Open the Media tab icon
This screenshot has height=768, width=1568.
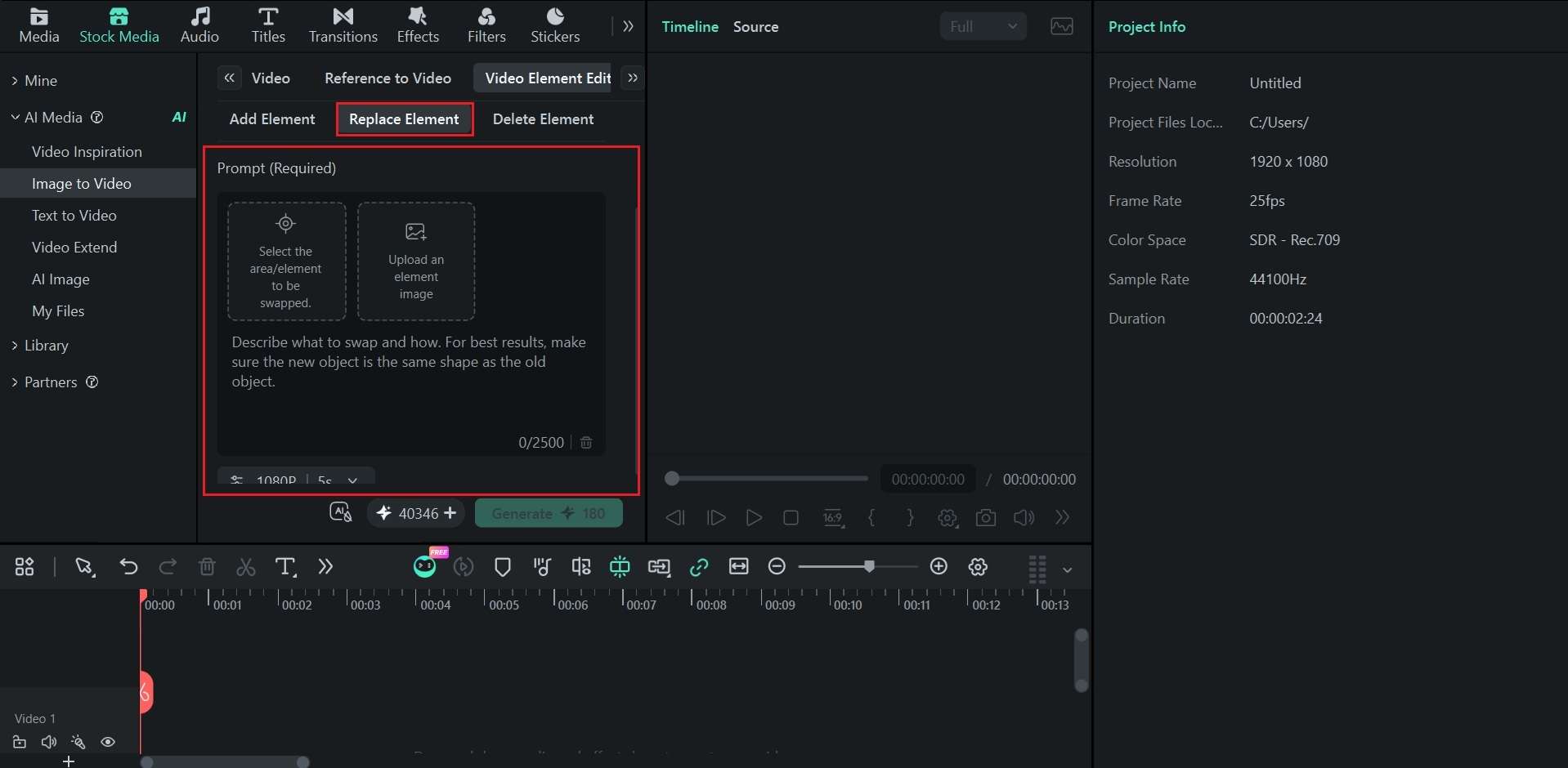pyautogui.click(x=38, y=25)
